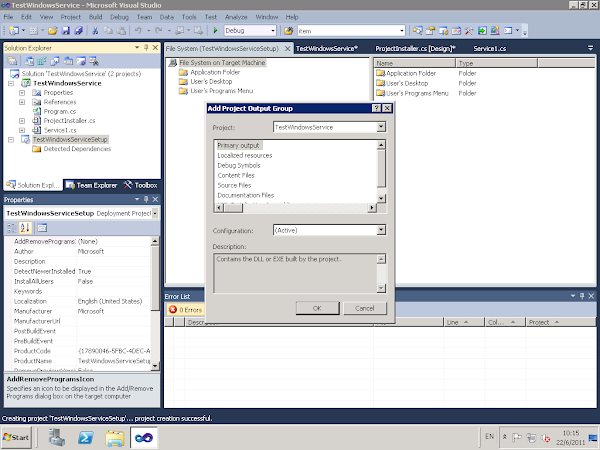This screenshot has height=450, width=600.
Task: Select Application Folder in the file system tree
Action: coord(215,72)
